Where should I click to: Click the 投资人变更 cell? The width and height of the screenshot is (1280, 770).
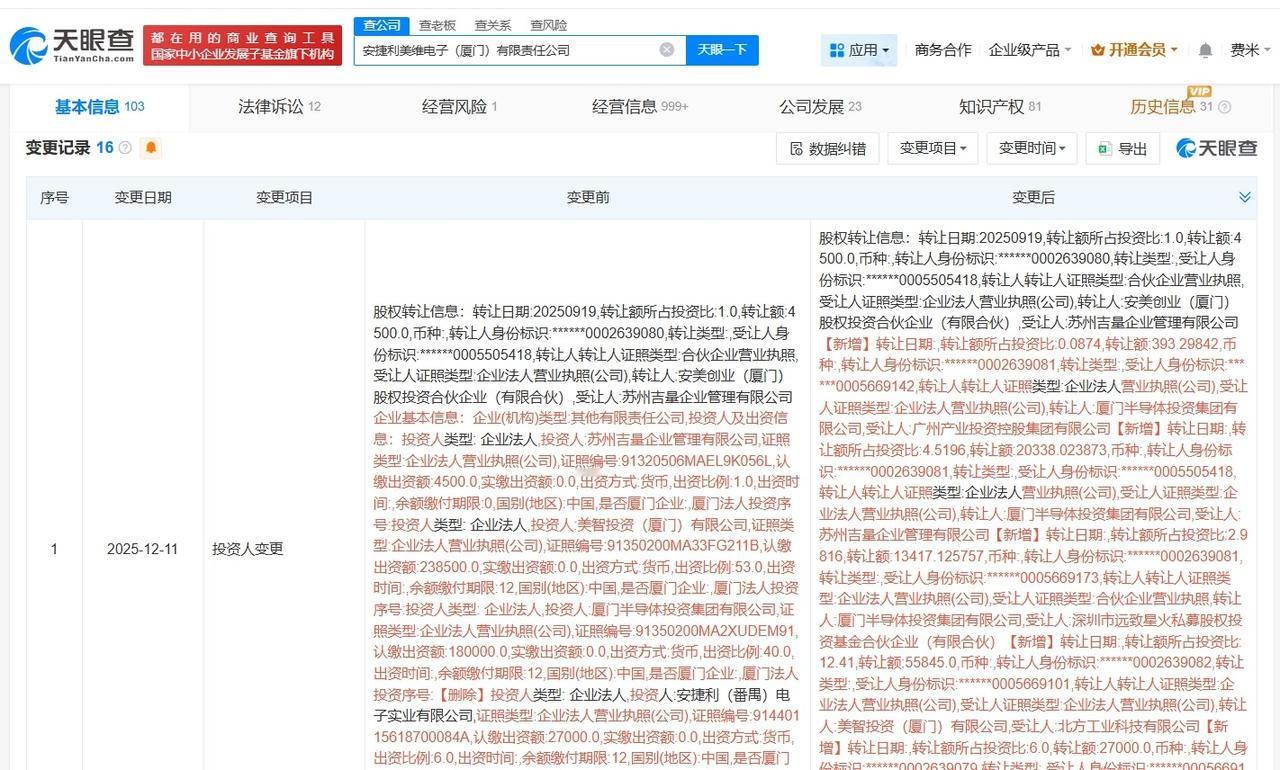pyautogui.click(x=248, y=549)
